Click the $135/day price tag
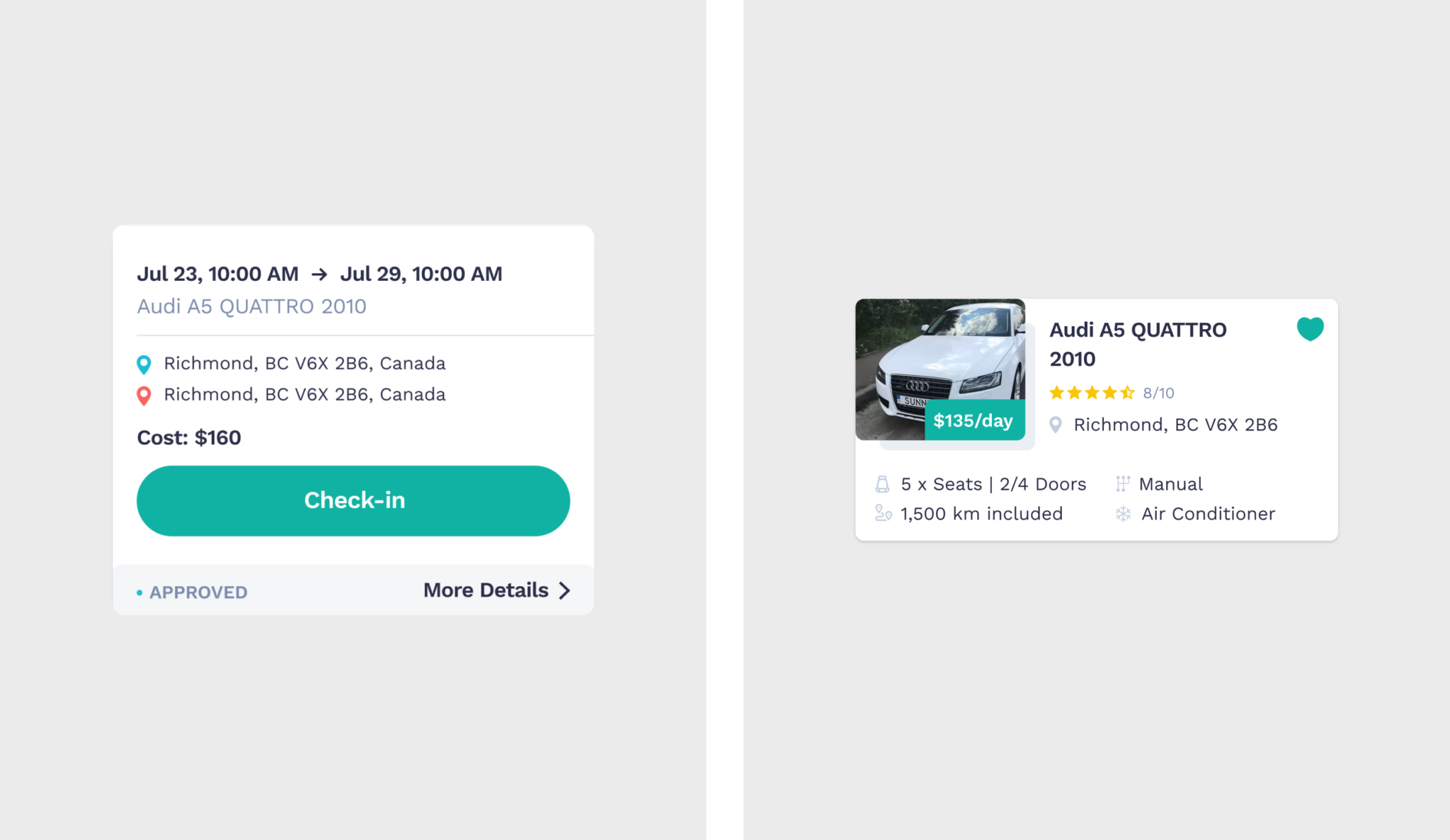Screen dimensions: 1450x840 click(974, 420)
